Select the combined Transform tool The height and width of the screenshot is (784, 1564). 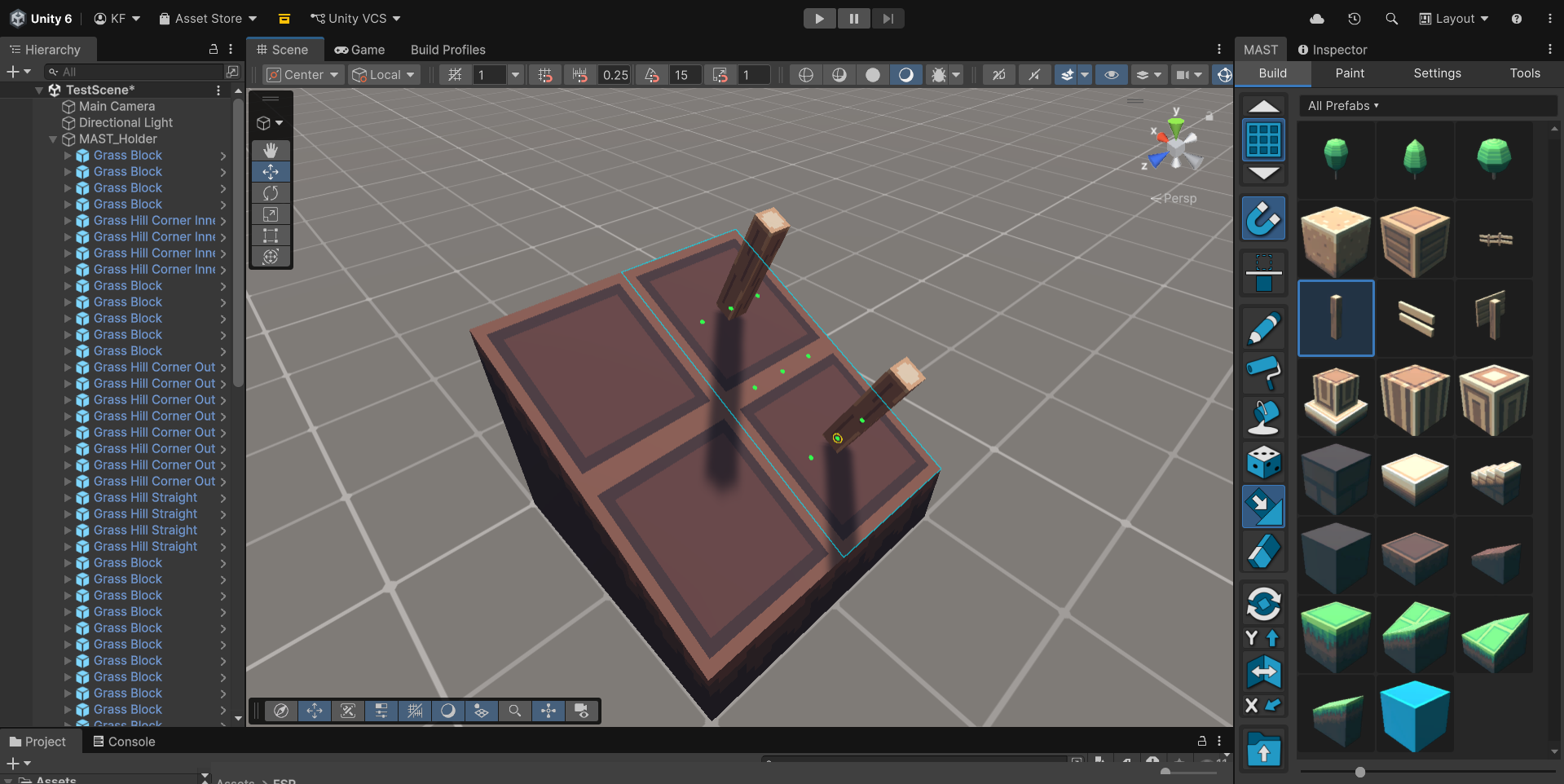tap(271, 257)
